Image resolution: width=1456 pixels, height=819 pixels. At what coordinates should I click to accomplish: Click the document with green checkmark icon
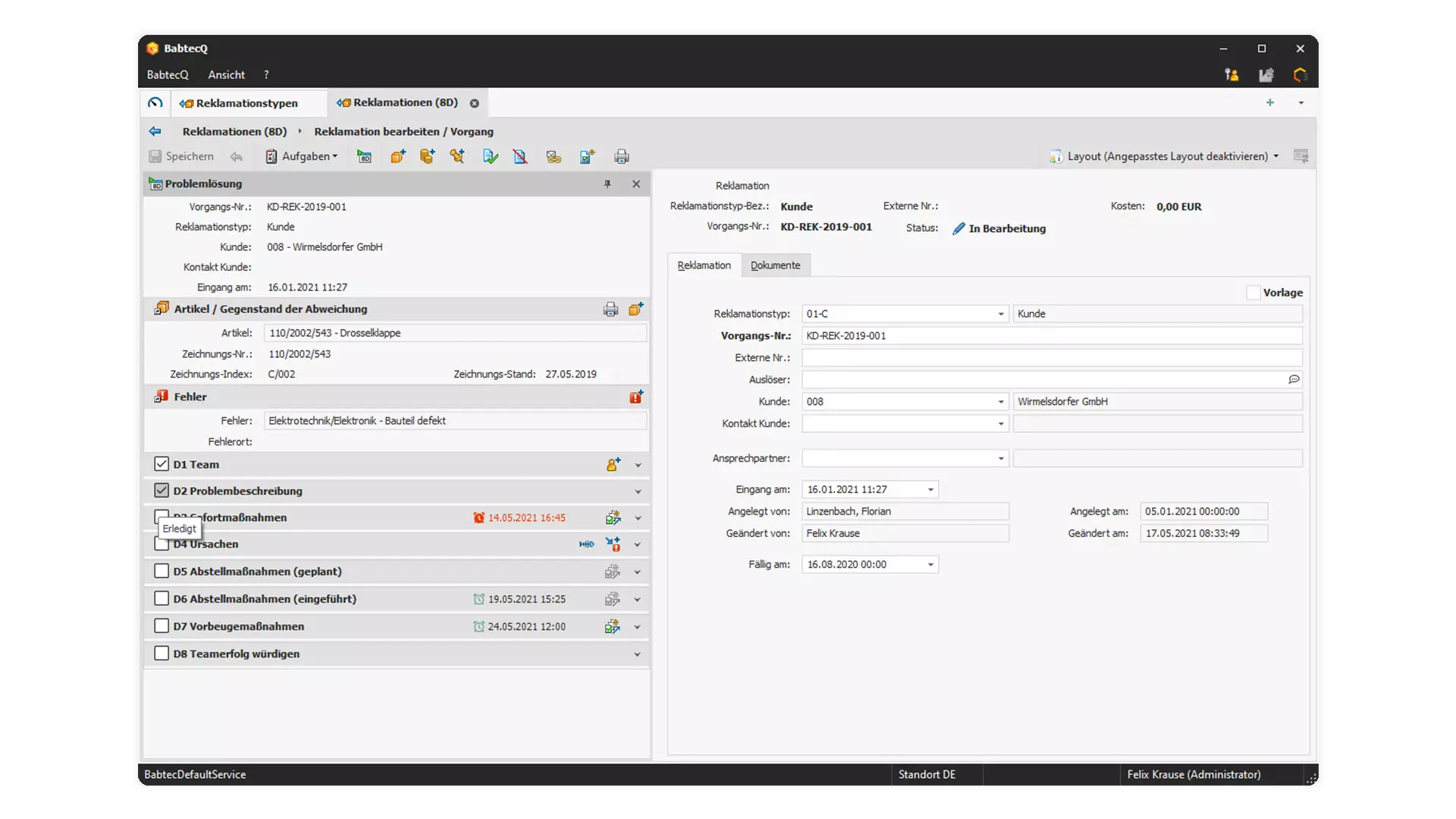(x=491, y=156)
